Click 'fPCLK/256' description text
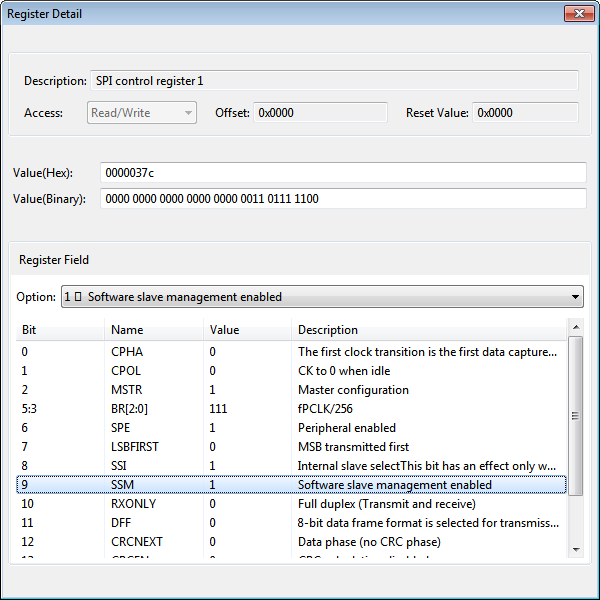This screenshot has height=600, width=600. click(x=325, y=409)
